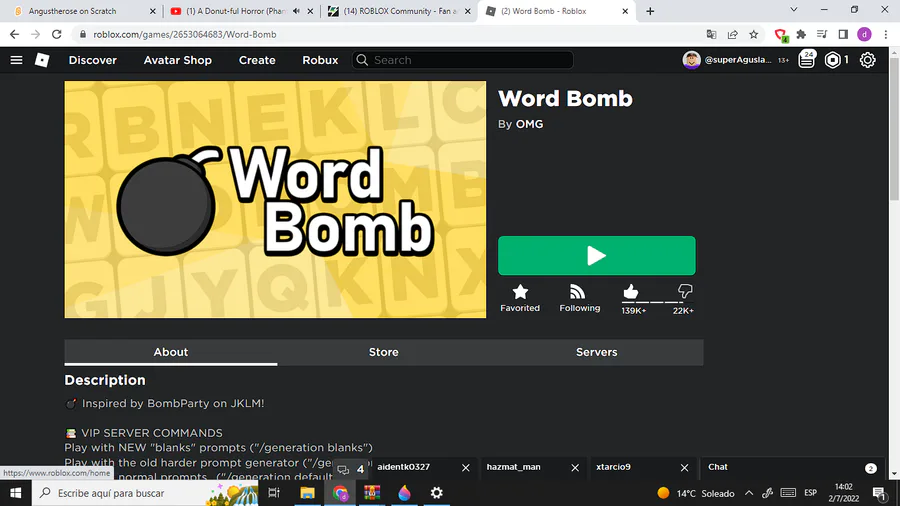
Task: Close the hazmat_man chat window
Action: (x=575, y=468)
